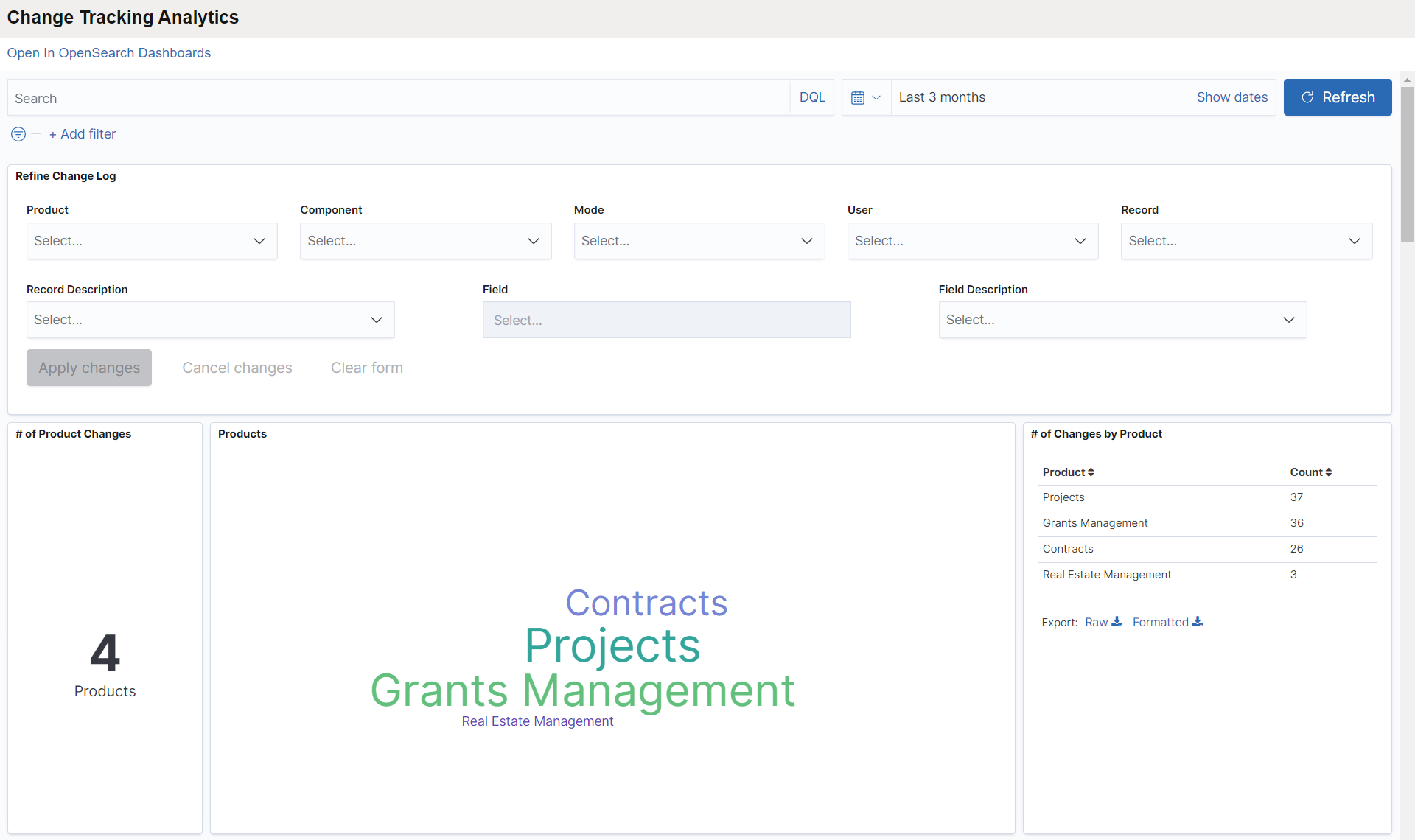1415x840 pixels.
Task: Click Apply changes button
Action: pyautogui.click(x=89, y=367)
